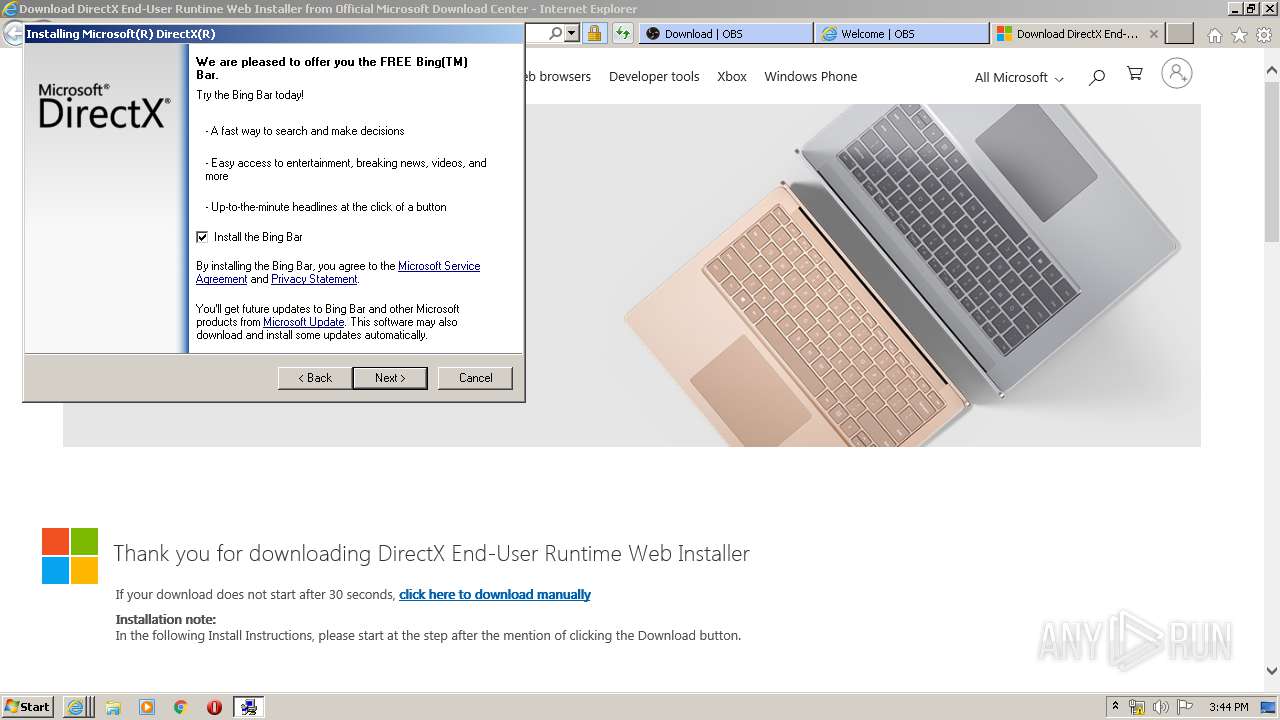
Task: Click the network status tray icon
Action: [1137, 707]
